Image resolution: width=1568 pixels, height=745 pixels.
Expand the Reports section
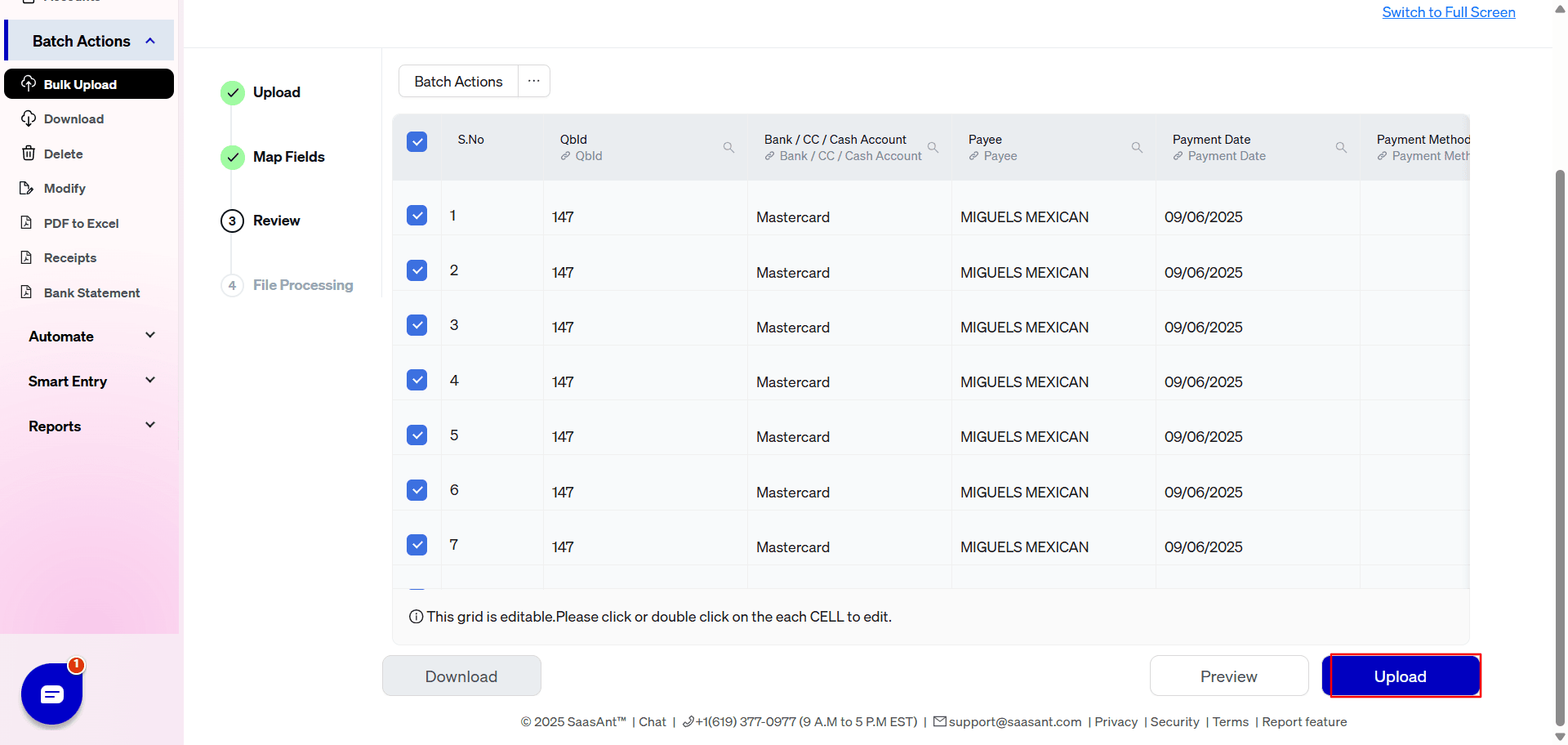tap(90, 426)
